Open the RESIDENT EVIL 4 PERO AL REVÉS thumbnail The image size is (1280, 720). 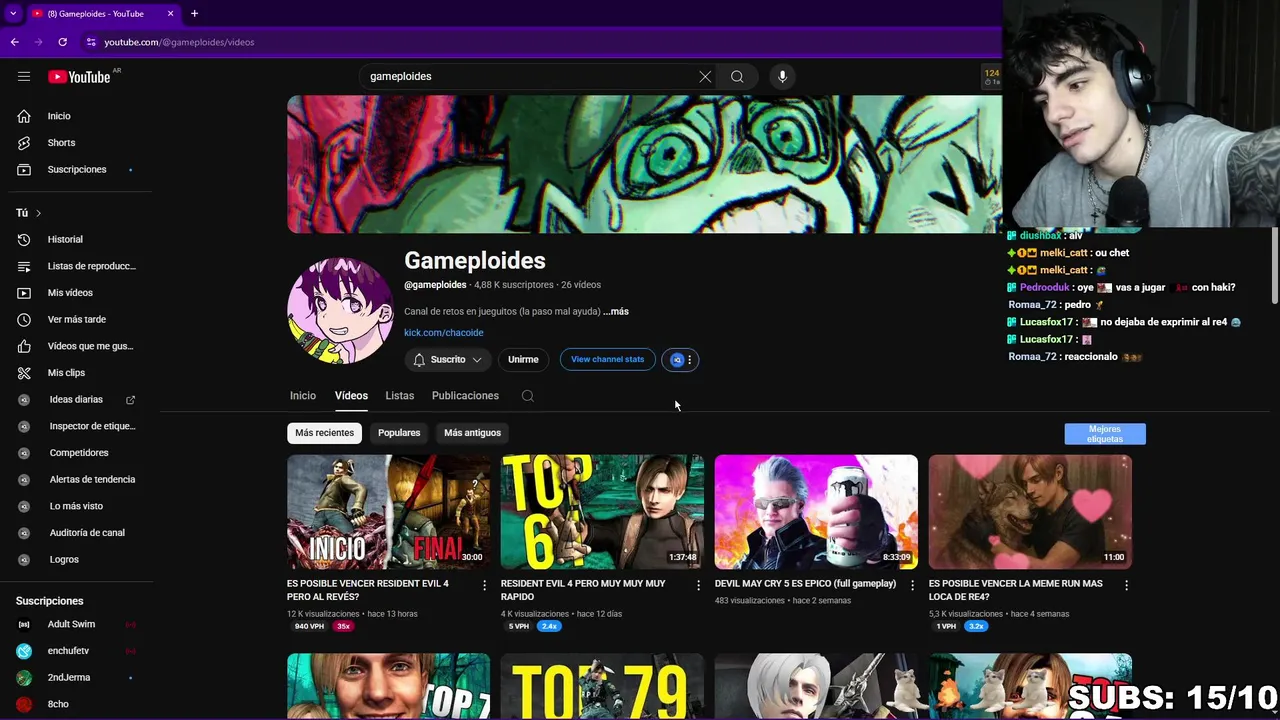click(388, 512)
